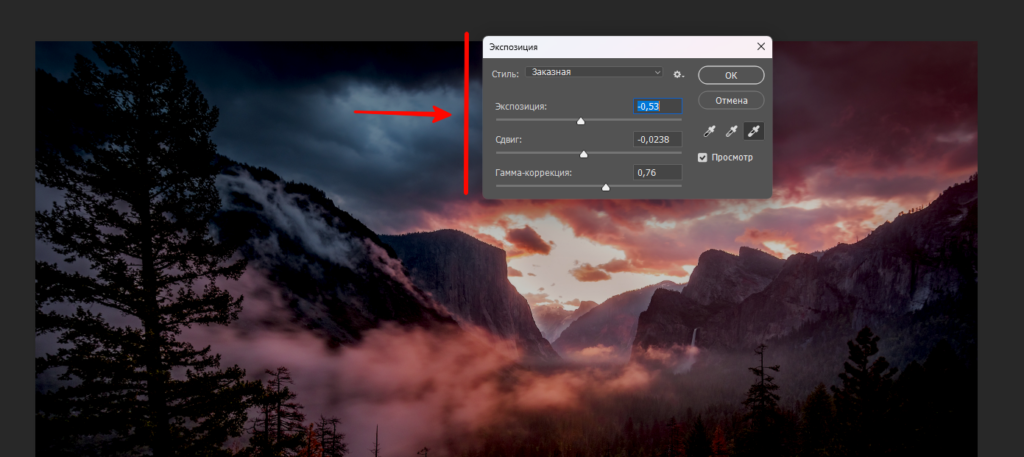Select the white point eyedropper tool

(x=753, y=131)
